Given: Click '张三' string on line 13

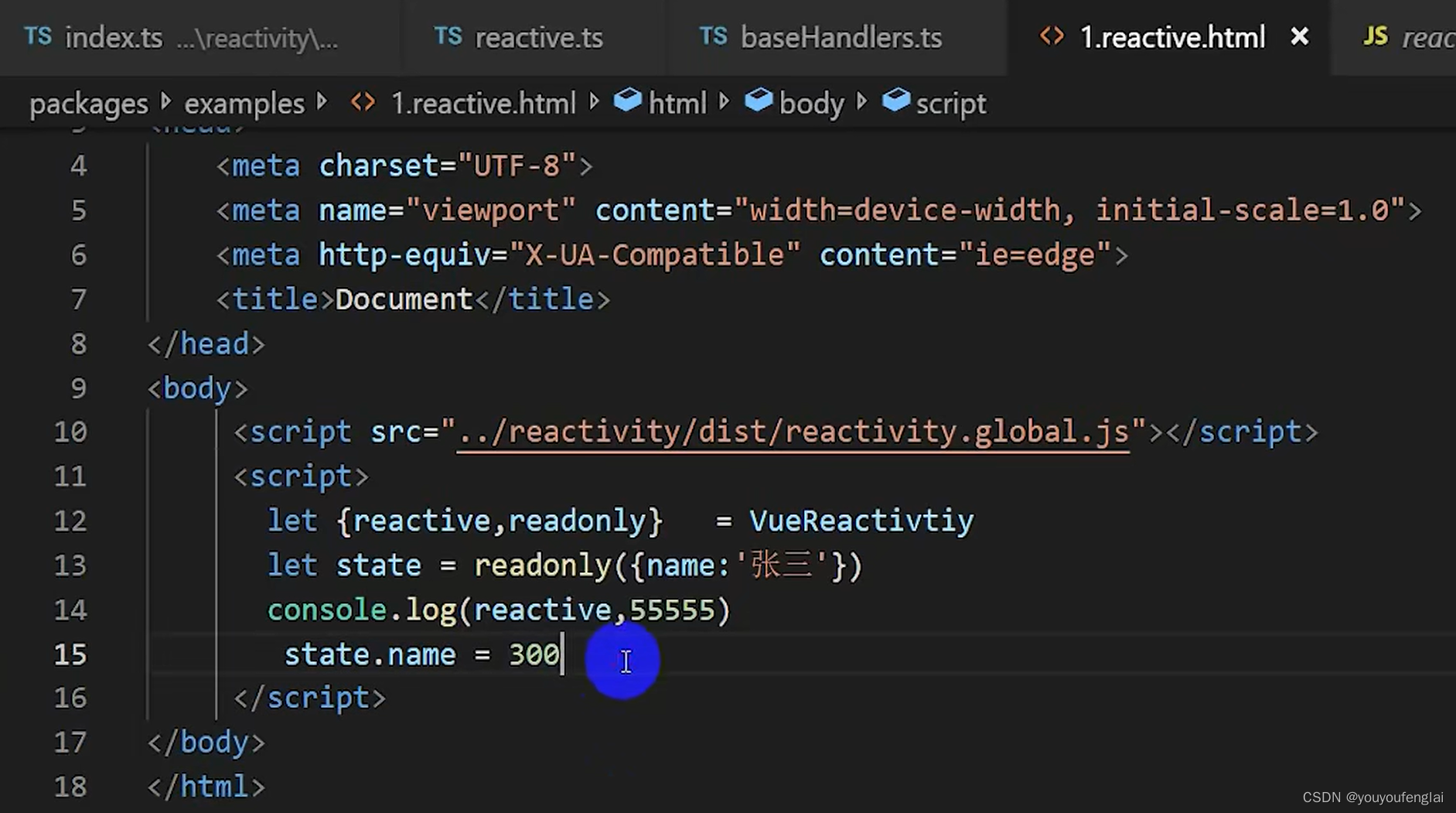Looking at the screenshot, I should click(x=783, y=565).
